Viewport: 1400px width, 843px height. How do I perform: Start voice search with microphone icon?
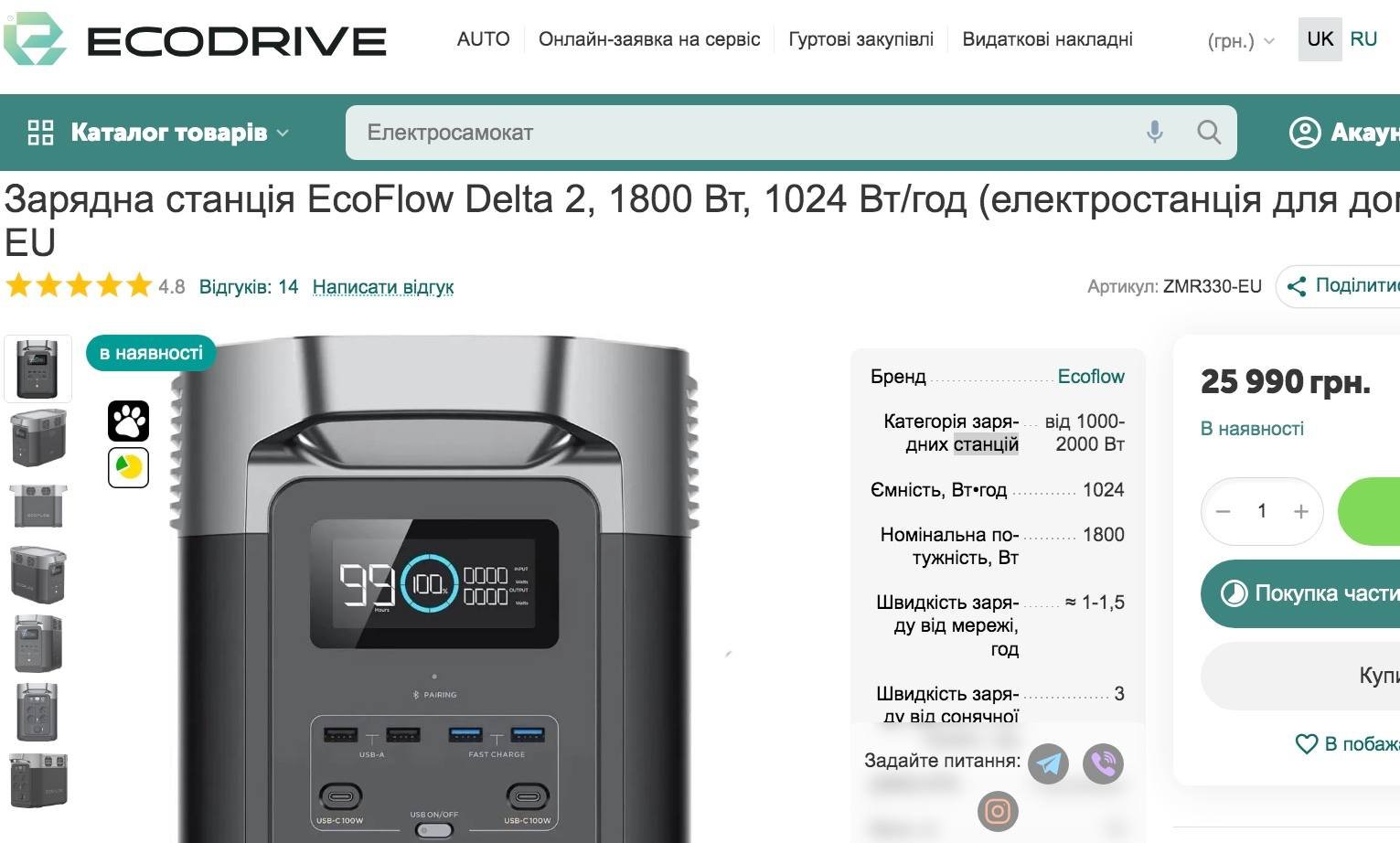click(x=1155, y=133)
